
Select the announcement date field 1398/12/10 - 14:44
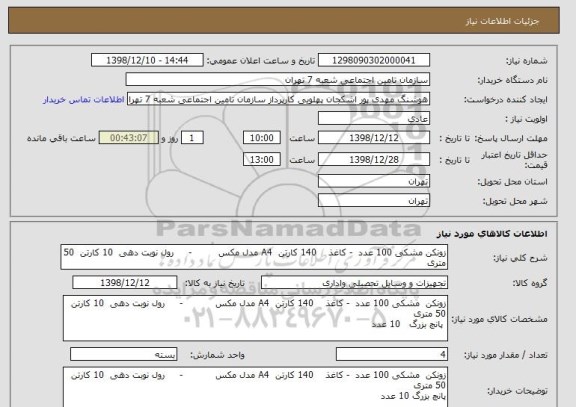point(147,60)
